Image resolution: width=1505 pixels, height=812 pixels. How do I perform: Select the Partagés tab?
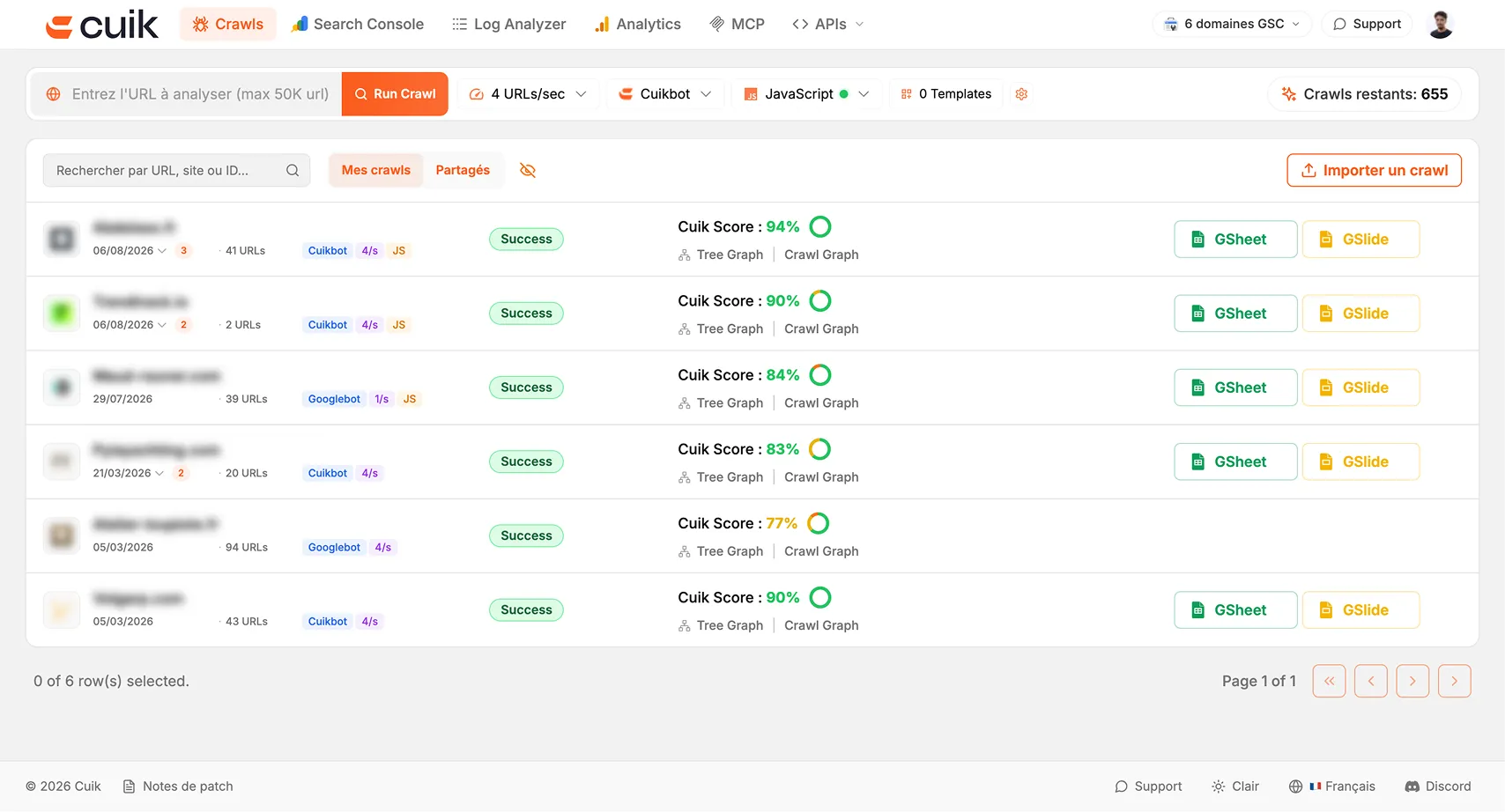[463, 170]
